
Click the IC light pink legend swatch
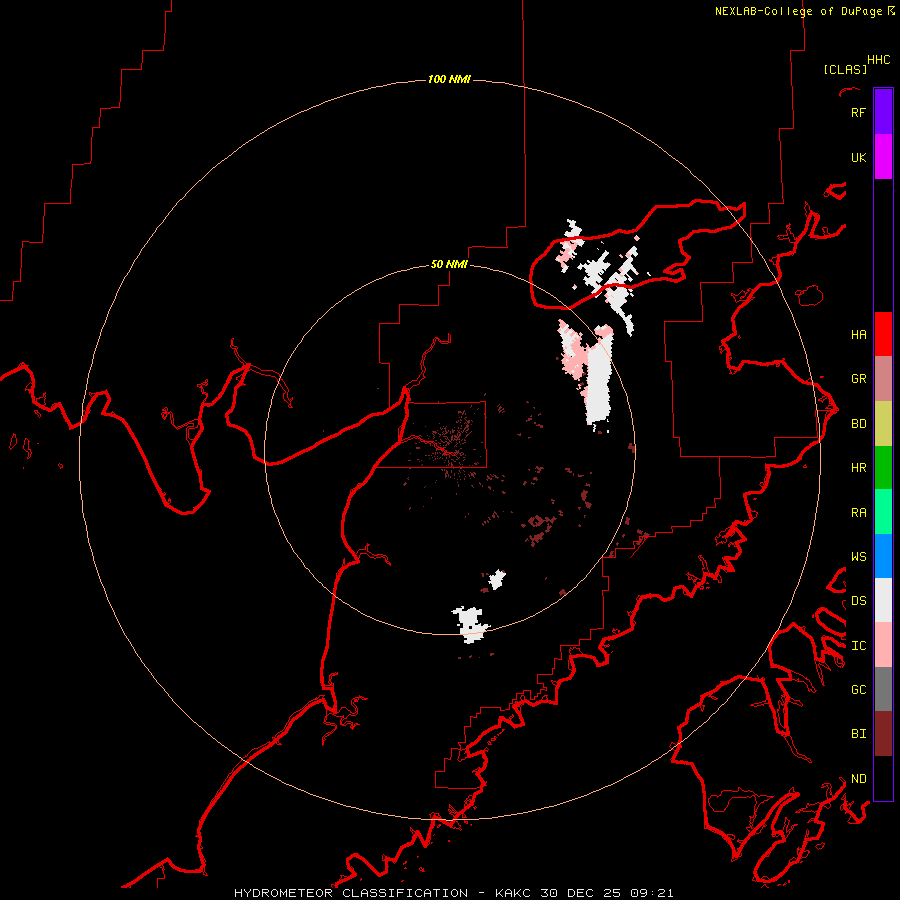click(x=883, y=645)
